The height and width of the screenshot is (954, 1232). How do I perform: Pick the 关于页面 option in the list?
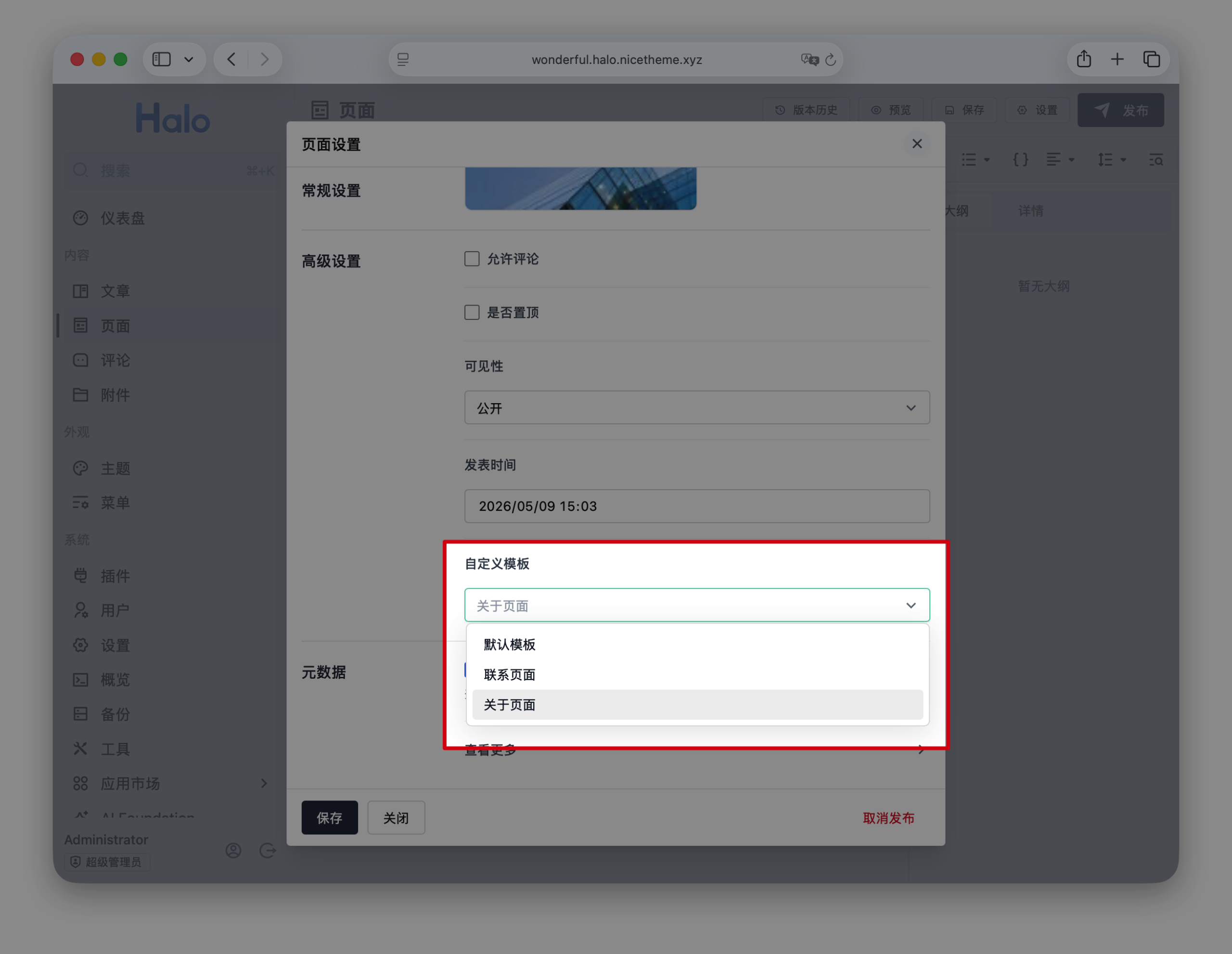697,705
